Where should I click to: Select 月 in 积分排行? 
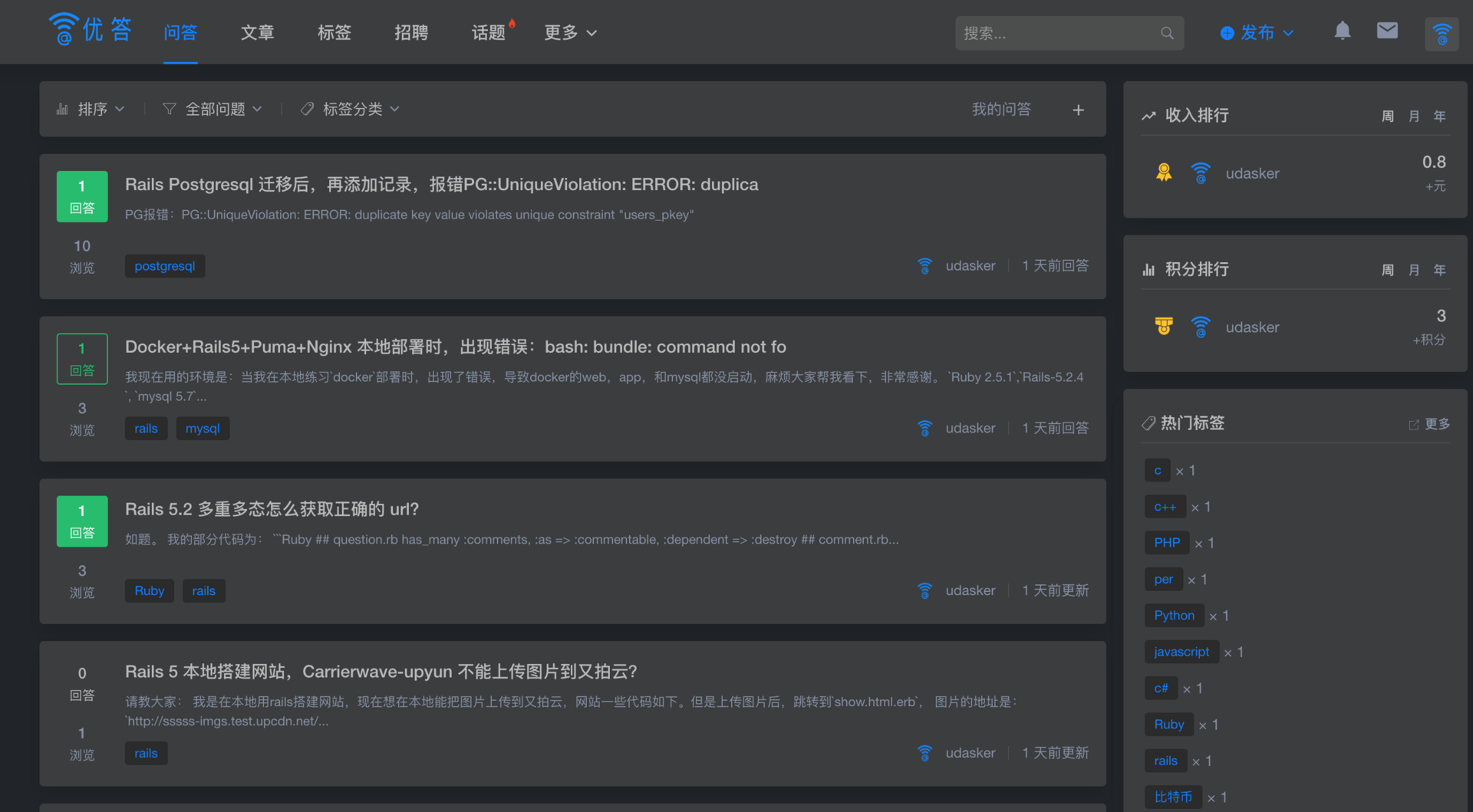(x=1413, y=271)
